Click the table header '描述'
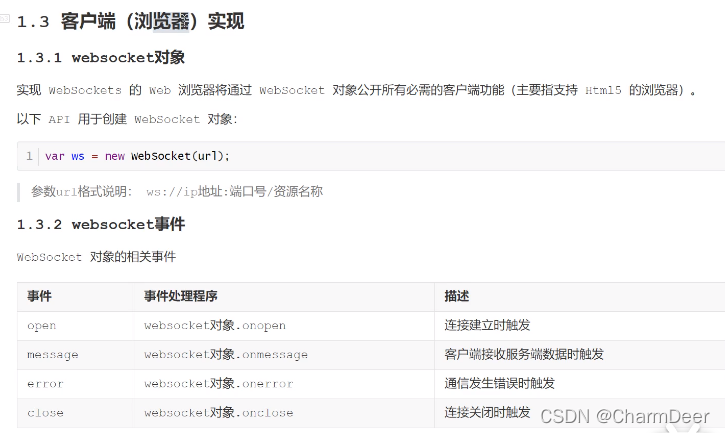Screen dimensions: 725x433 [457, 296]
